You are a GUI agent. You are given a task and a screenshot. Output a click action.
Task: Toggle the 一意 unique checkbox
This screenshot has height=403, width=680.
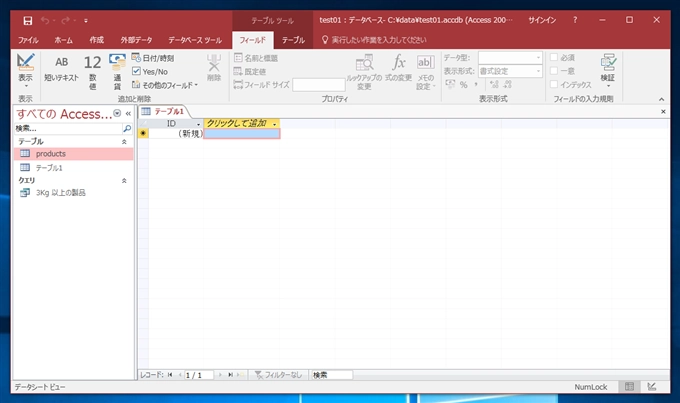coord(554,71)
